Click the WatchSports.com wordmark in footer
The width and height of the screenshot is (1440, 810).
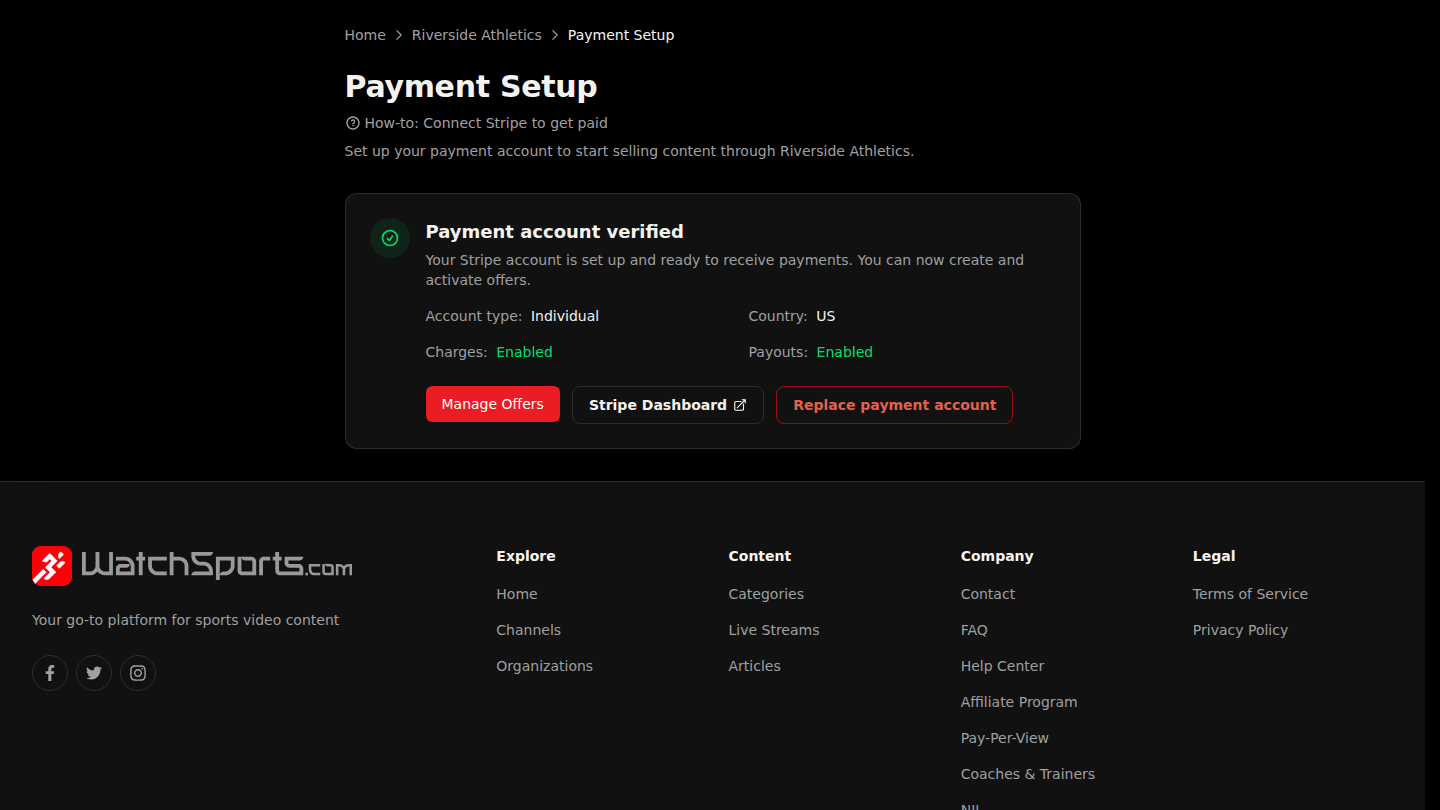coord(217,566)
